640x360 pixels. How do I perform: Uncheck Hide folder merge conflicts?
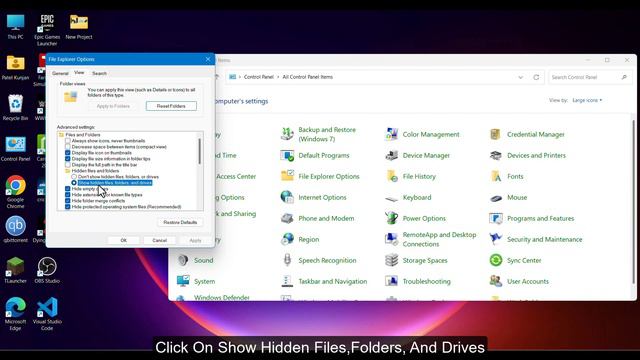point(68,200)
